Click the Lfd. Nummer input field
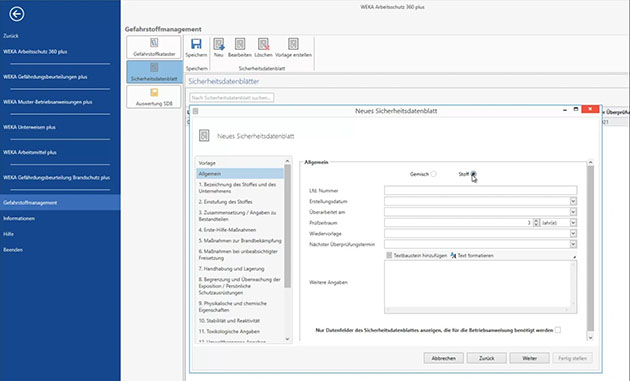The image size is (630, 381). (x=481, y=190)
